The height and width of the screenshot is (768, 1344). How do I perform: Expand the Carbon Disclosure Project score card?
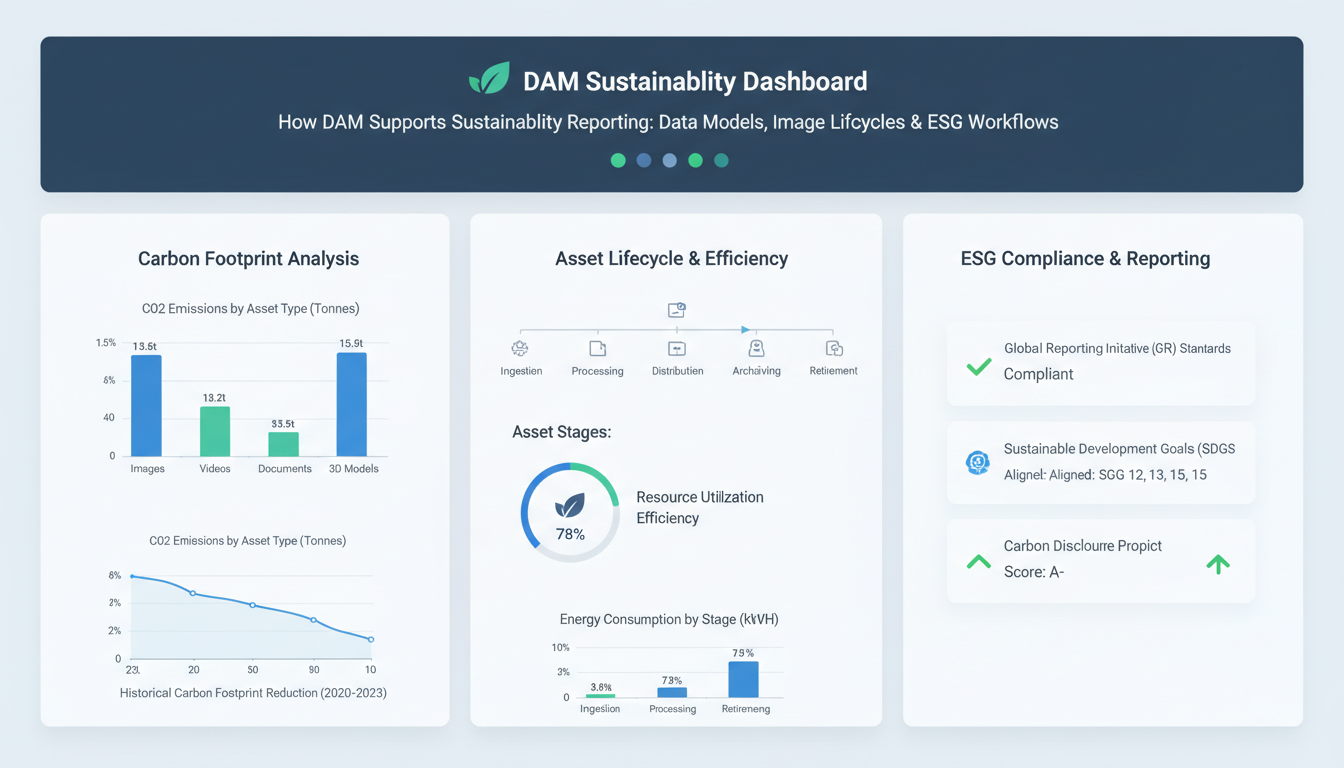[1100, 560]
